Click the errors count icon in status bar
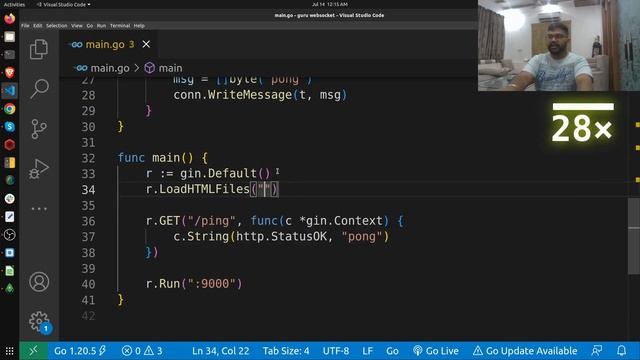The image size is (640, 360). [x=131, y=351]
